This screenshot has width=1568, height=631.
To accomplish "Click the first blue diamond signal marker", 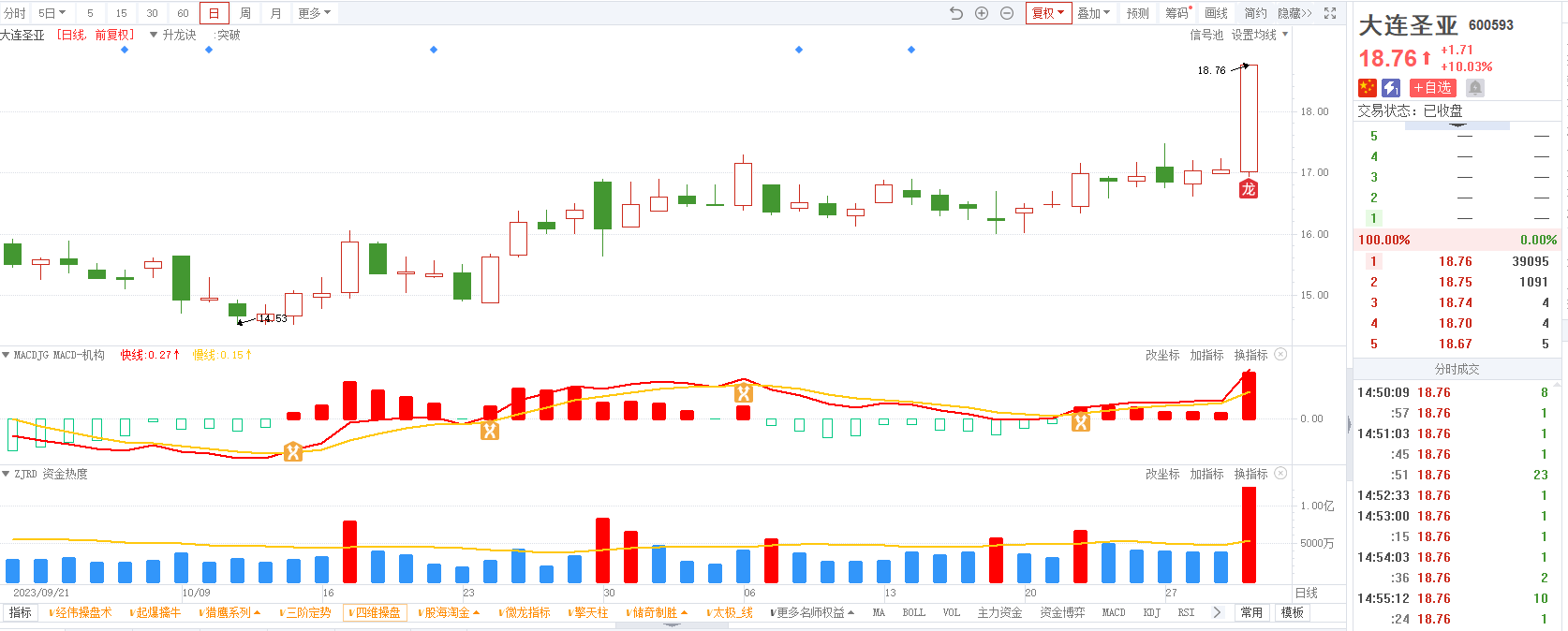I will tap(125, 50).
